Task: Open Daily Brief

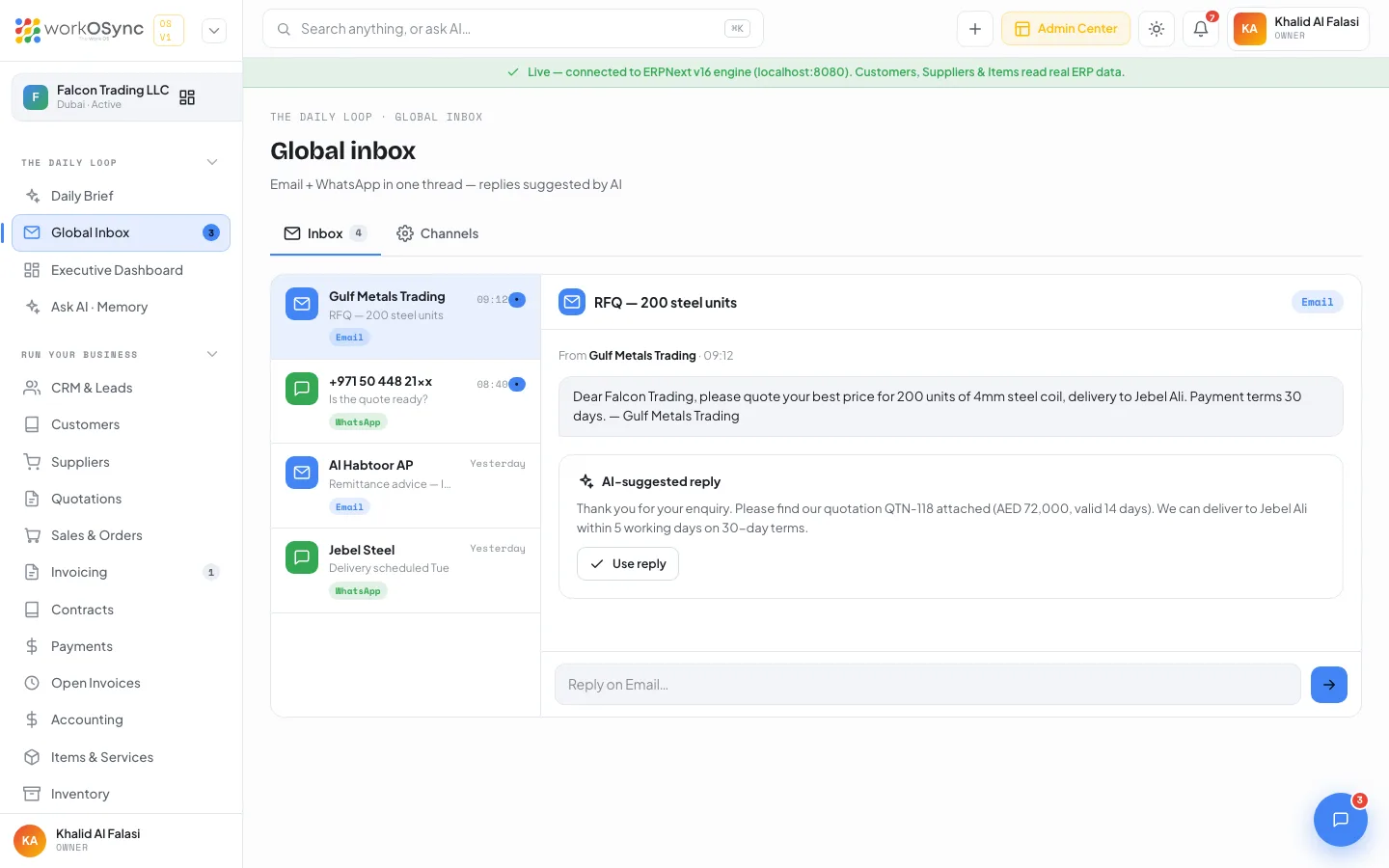Action: [121, 196]
